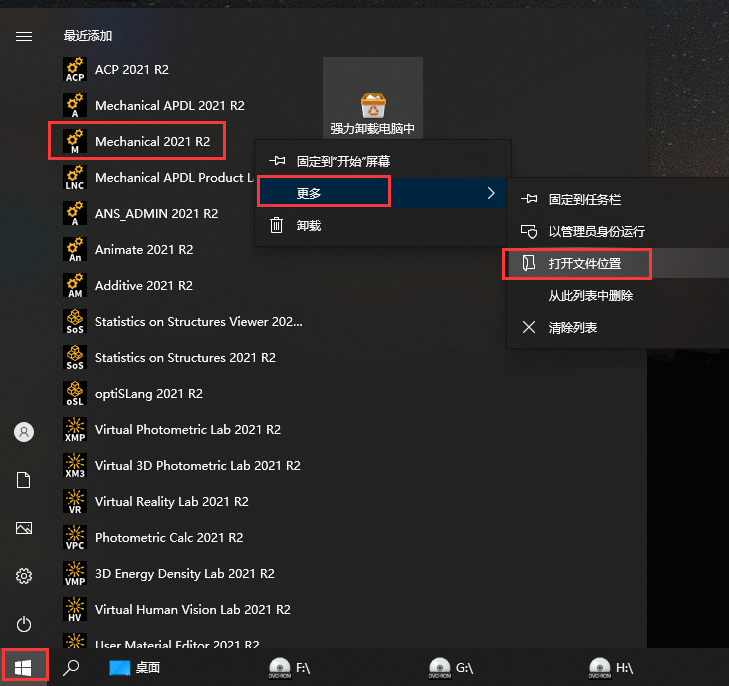729x686 pixels.
Task: Launch Virtual Reality Lab VR icon
Action: [75, 501]
